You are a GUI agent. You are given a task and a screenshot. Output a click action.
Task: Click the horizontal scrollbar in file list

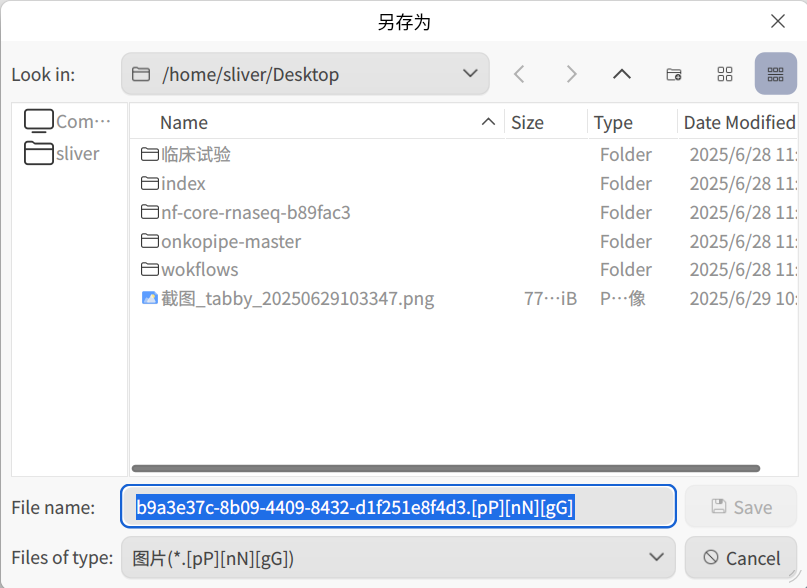click(446, 468)
